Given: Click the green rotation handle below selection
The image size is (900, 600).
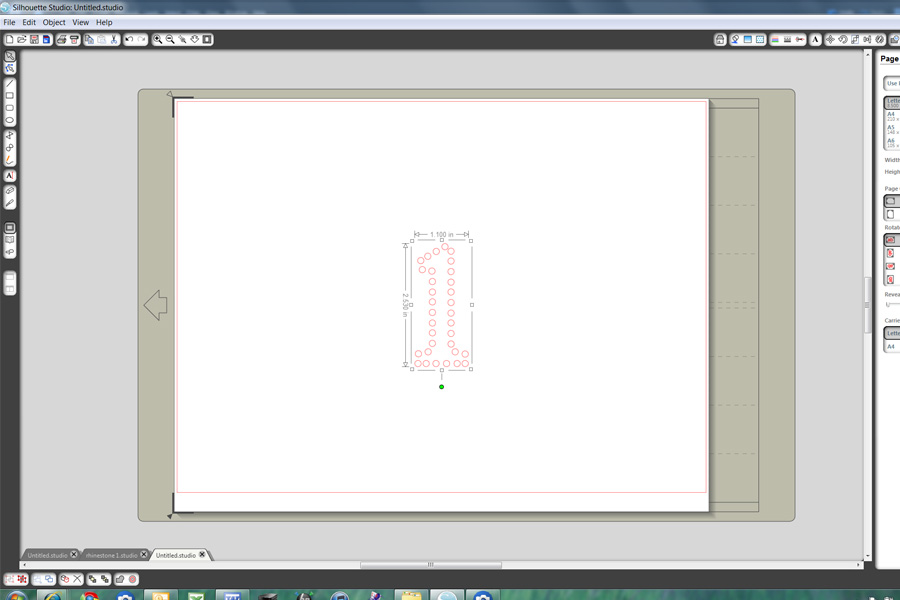Looking at the screenshot, I should [441, 386].
